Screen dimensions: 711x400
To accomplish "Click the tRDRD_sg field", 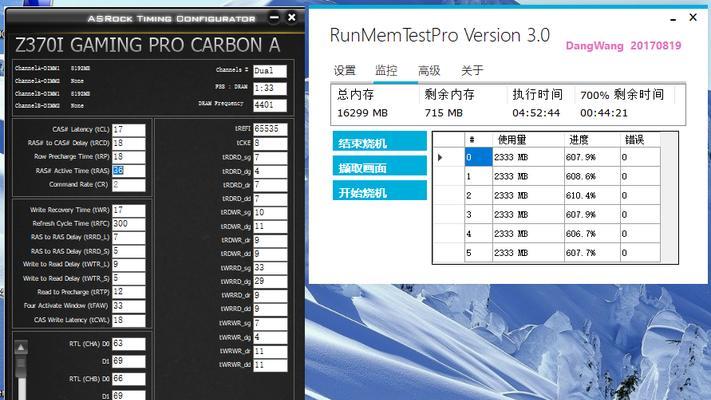I will [270, 157].
